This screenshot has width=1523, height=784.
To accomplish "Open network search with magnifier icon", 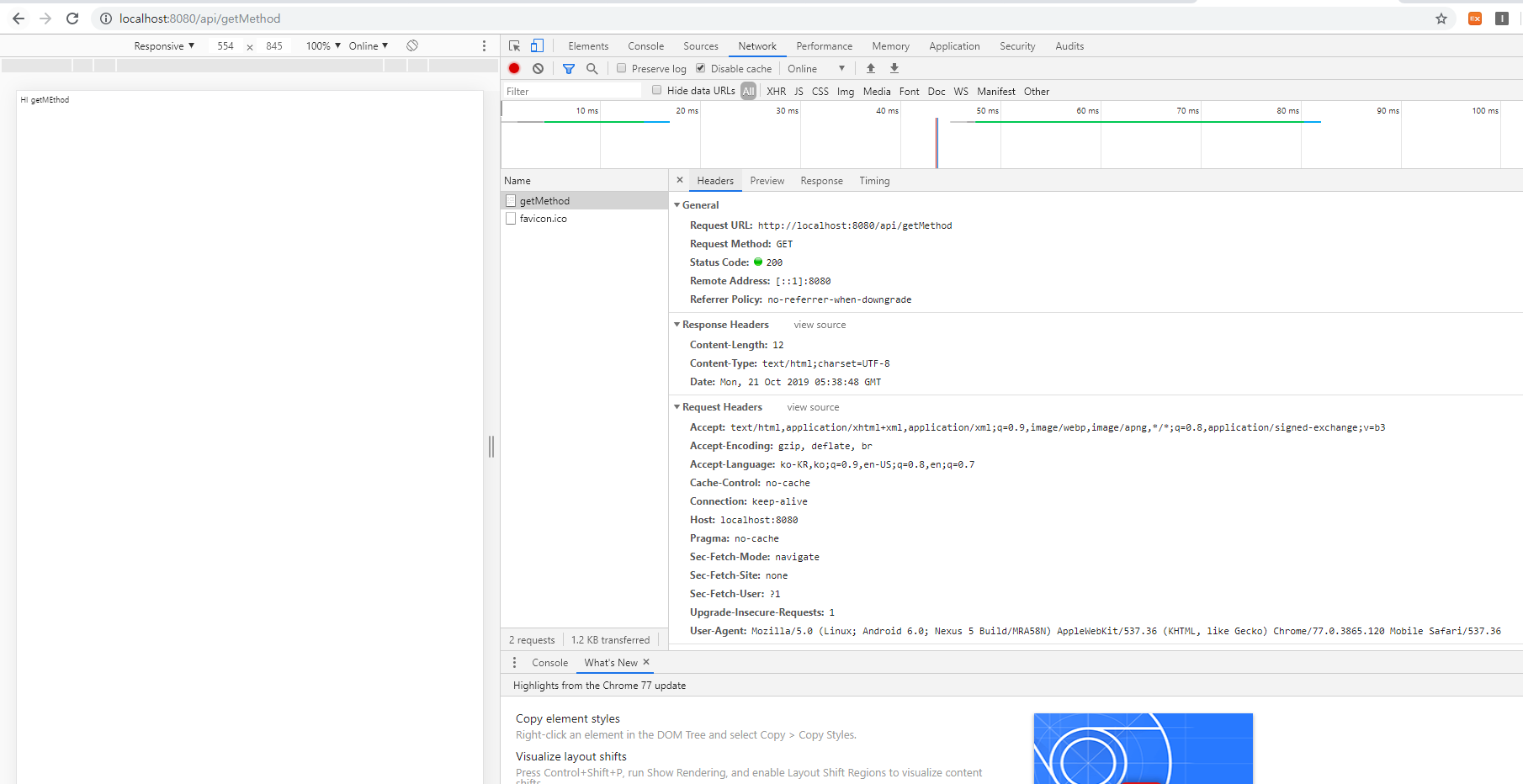I will 592,69.
